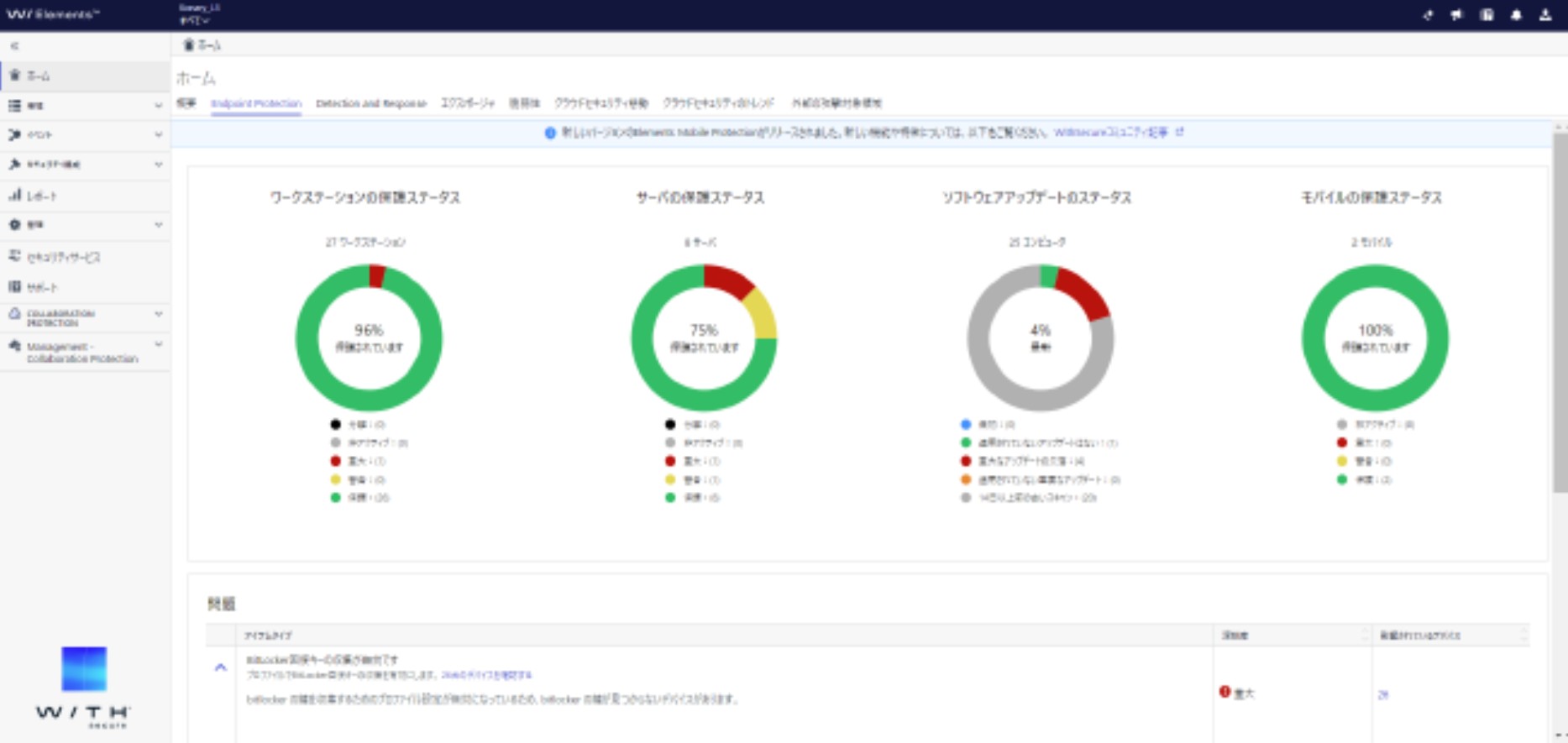Open notifications bell in top bar
This screenshot has height=743, width=1568.
tap(1516, 15)
